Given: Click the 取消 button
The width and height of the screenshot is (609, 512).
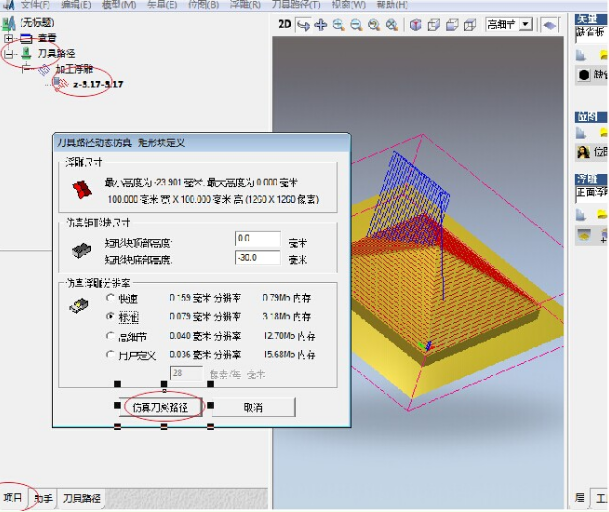Looking at the screenshot, I should (253, 407).
